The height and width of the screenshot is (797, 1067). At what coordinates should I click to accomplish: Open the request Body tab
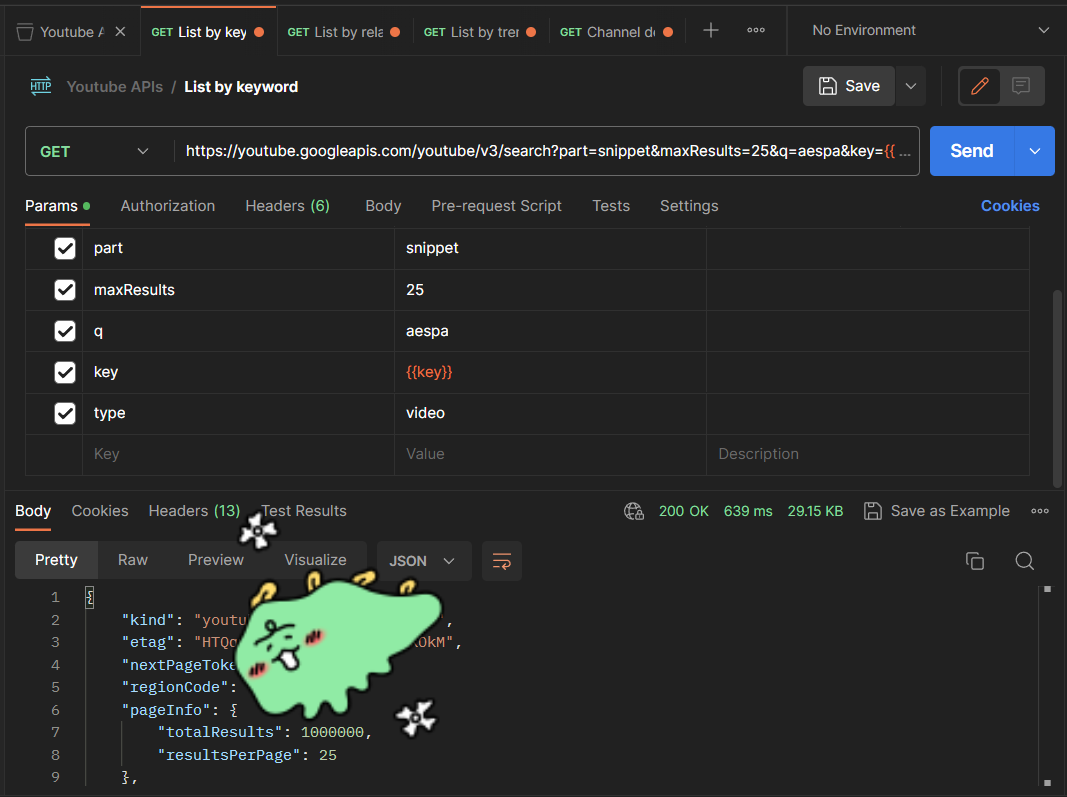coord(383,206)
